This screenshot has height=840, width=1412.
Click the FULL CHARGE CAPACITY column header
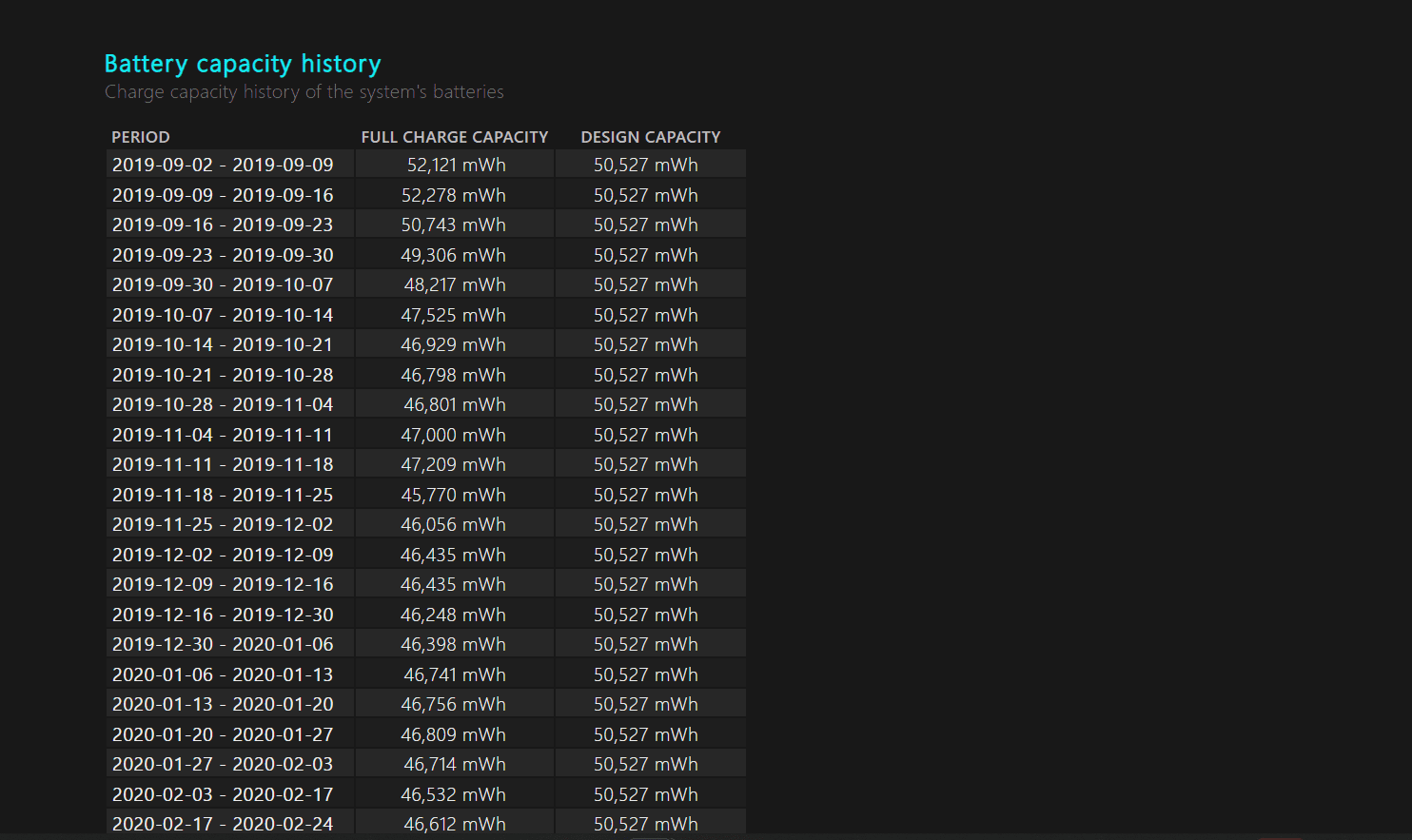click(455, 137)
